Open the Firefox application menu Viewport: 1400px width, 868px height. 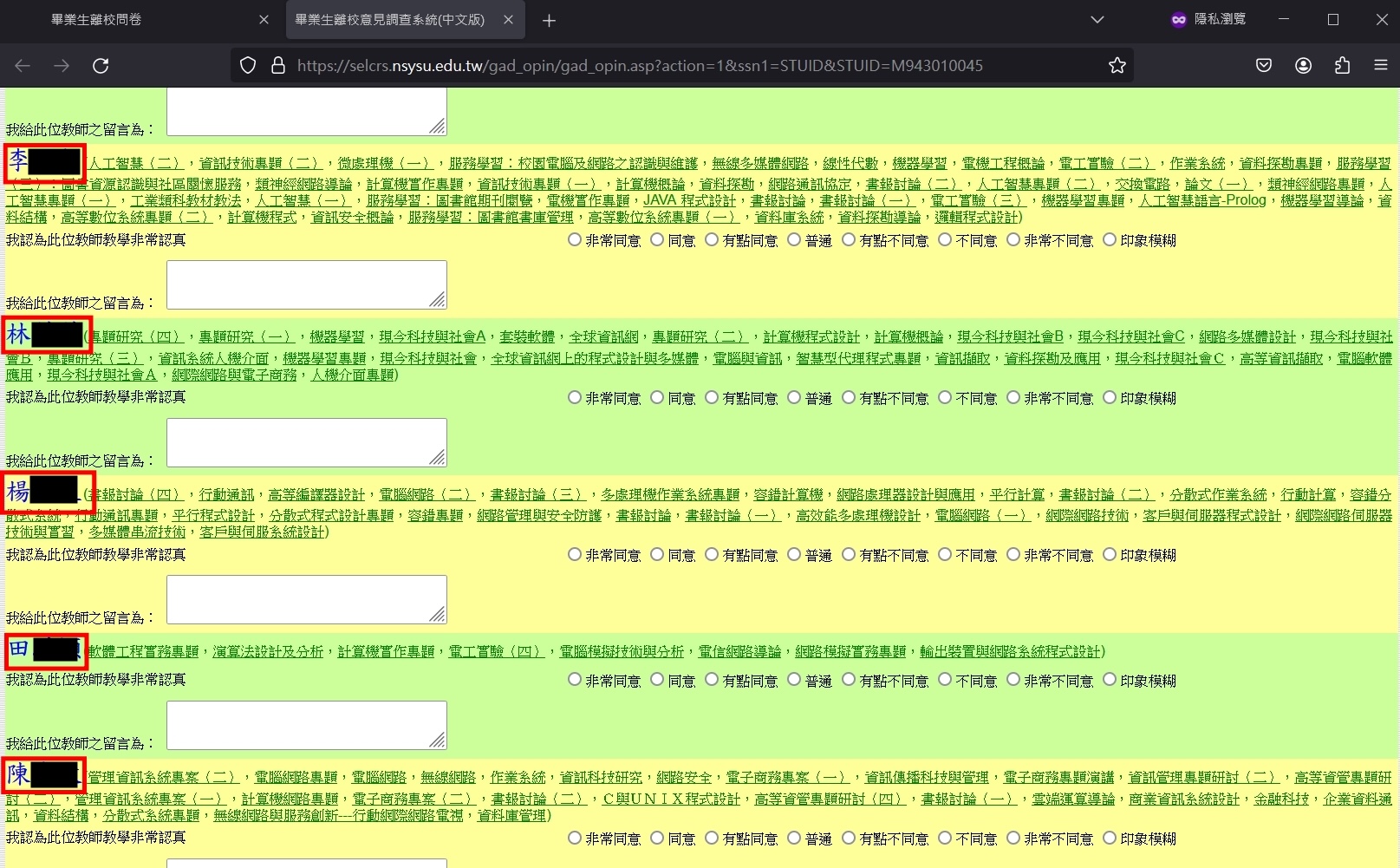coord(1381,66)
